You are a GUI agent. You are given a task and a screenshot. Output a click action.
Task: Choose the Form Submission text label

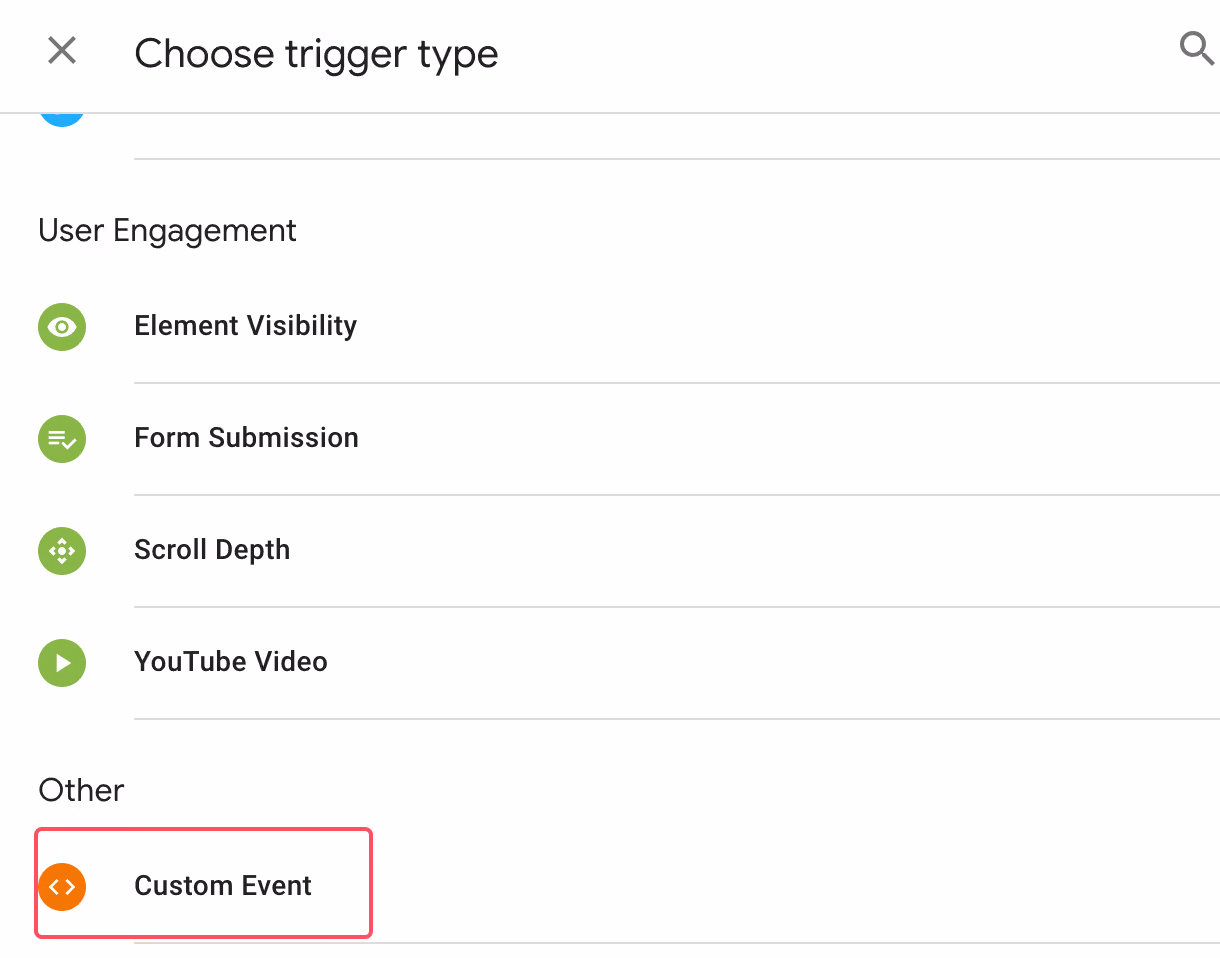click(247, 438)
